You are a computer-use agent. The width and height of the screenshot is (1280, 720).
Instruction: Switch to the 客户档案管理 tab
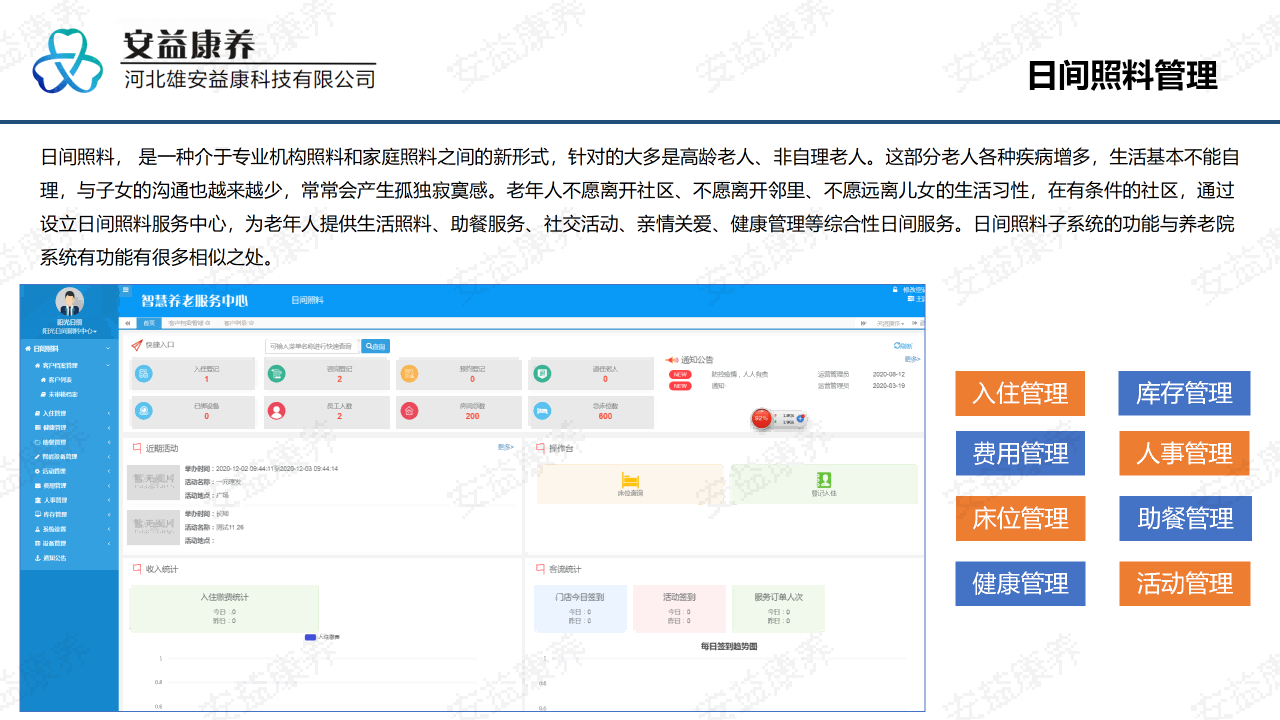point(187,323)
